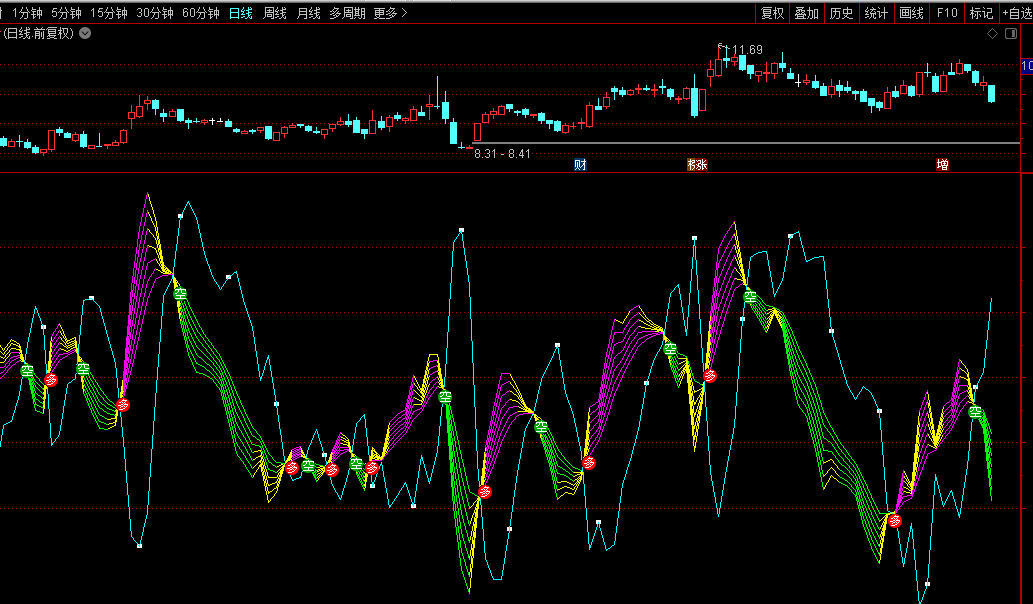Click the lowest red 多 signal marker
Image resolution: width=1033 pixels, height=604 pixels.
(895, 520)
